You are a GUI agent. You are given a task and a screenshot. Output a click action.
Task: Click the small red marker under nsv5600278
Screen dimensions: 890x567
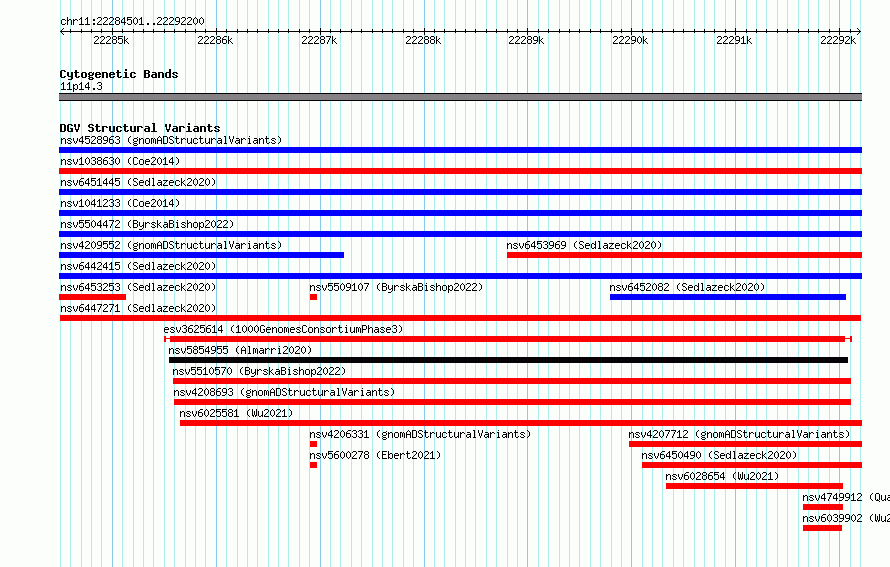coord(313,465)
